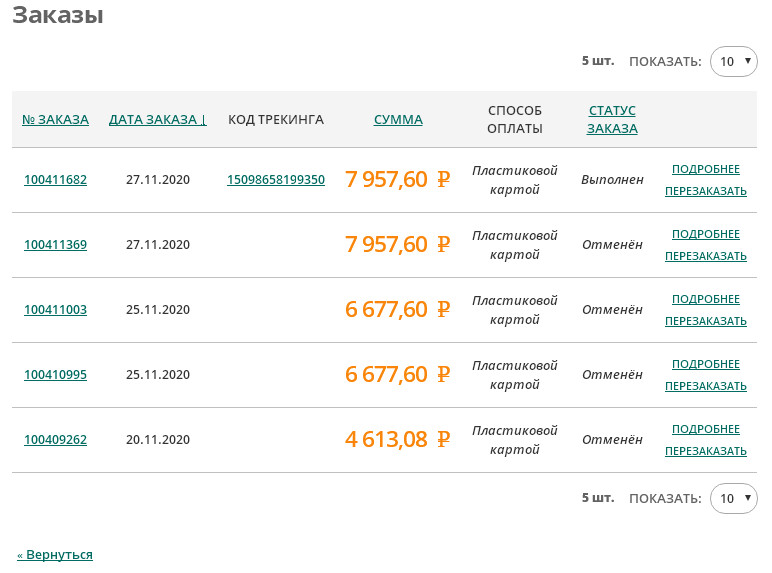772x573 pixels.
Task: Open tracking code 15098658199350
Action: click(276, 180)
